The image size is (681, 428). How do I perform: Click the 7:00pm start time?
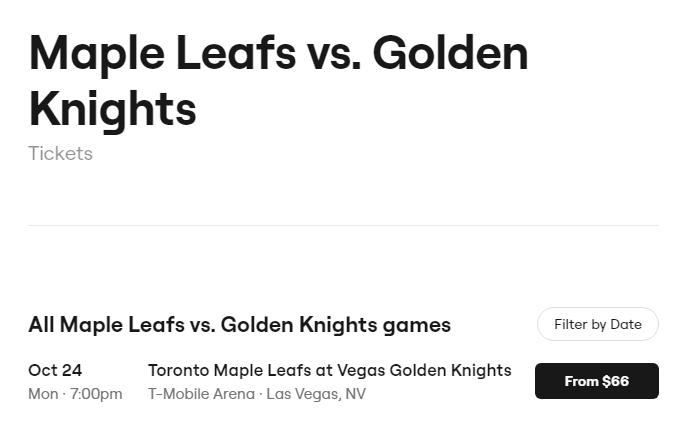(x=96, y=394)
